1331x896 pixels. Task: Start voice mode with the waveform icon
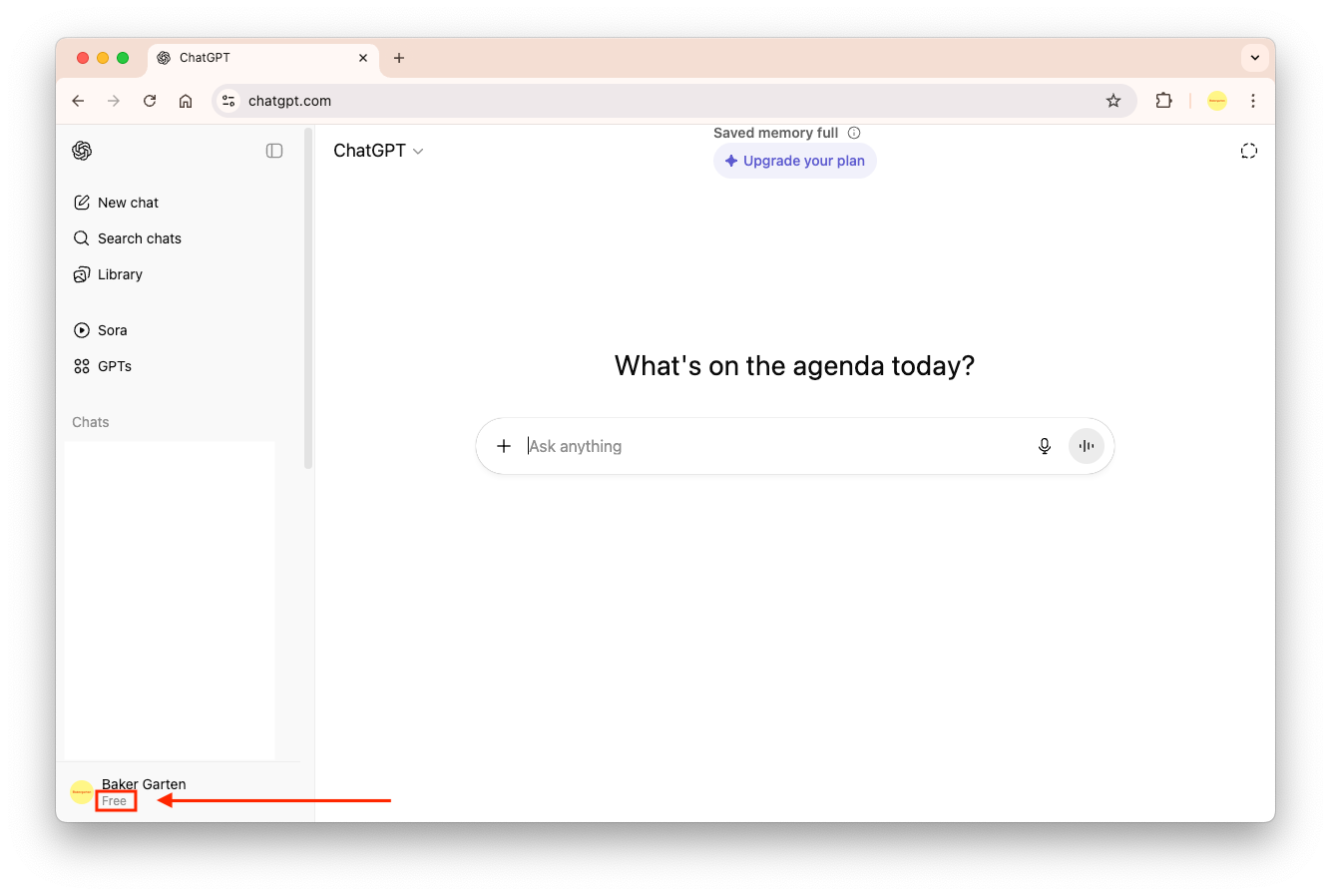(x=1087, y=446)
